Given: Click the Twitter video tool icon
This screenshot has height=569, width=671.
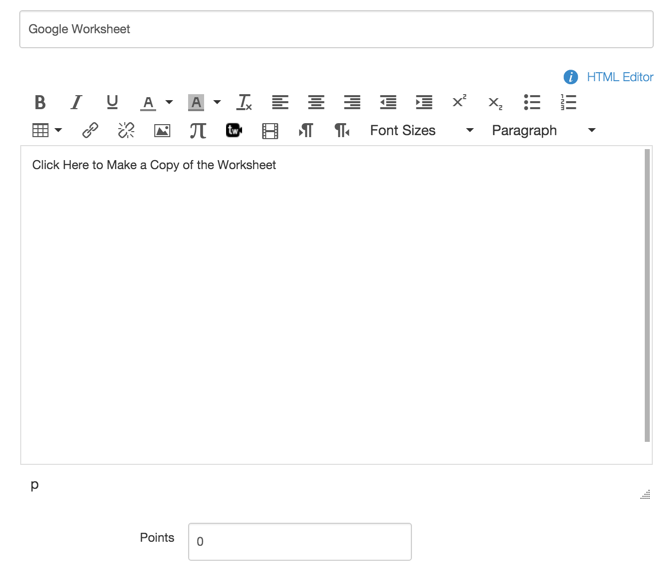Looking at the screenshot, I should 234,130.
